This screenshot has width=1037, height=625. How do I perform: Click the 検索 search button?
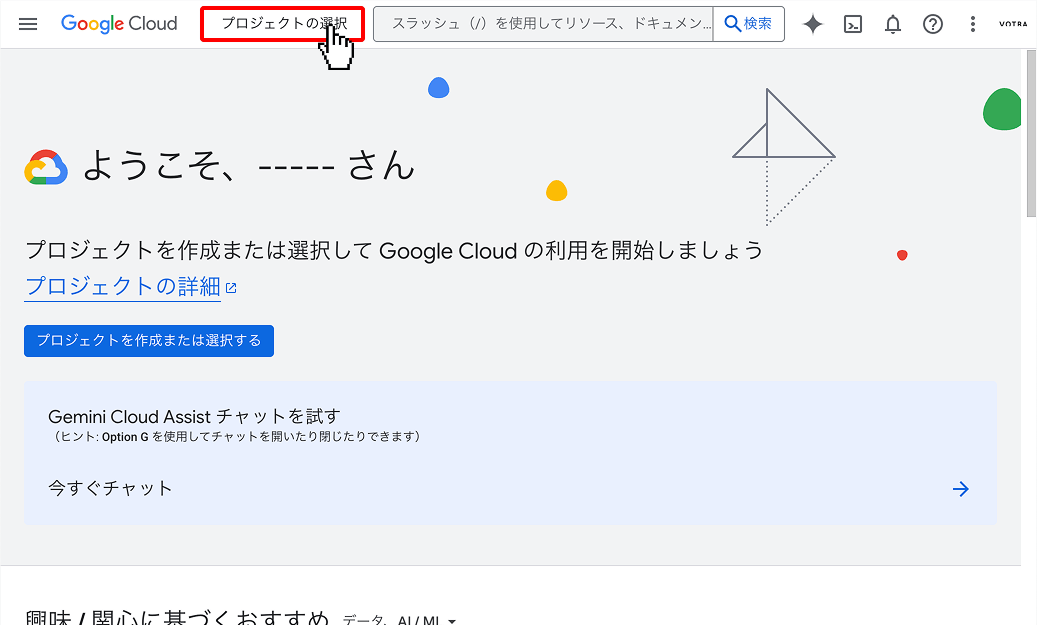(749, 24)
